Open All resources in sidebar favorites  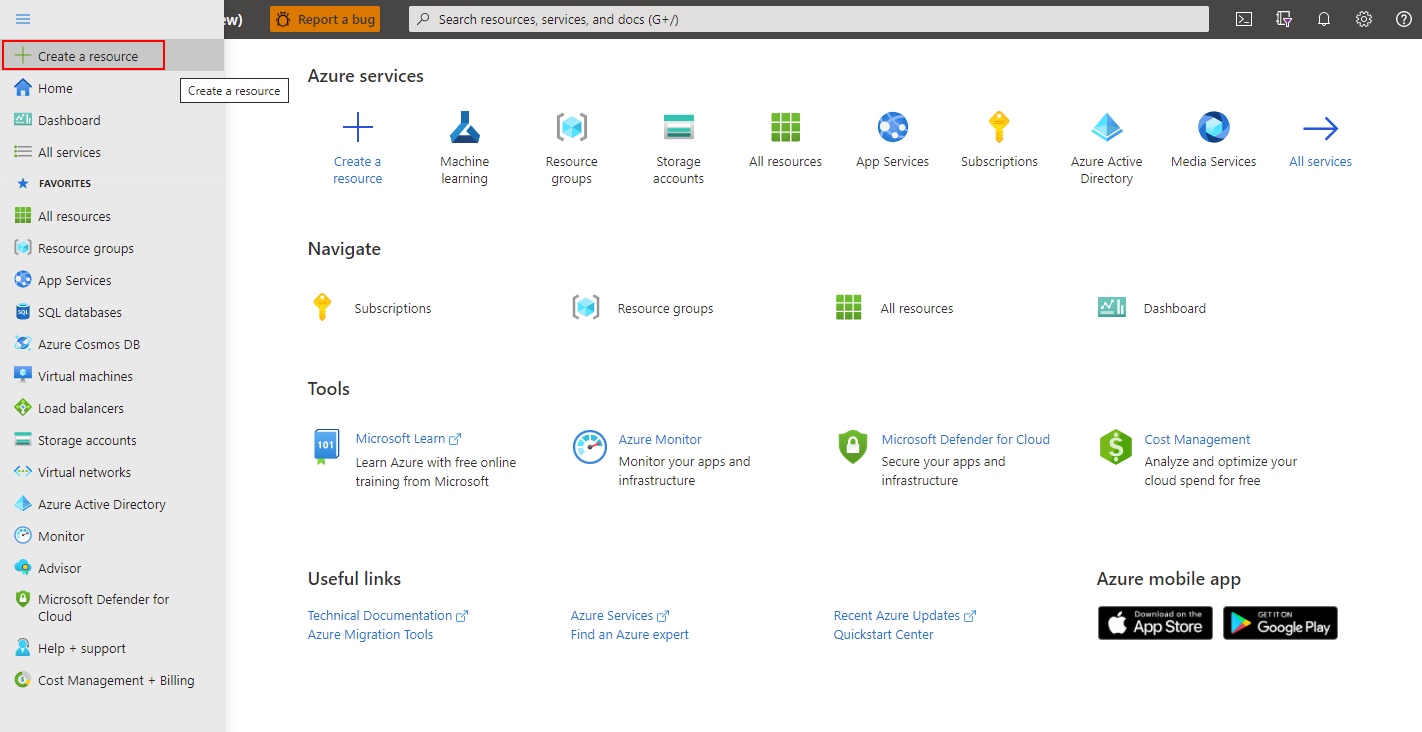112,216
